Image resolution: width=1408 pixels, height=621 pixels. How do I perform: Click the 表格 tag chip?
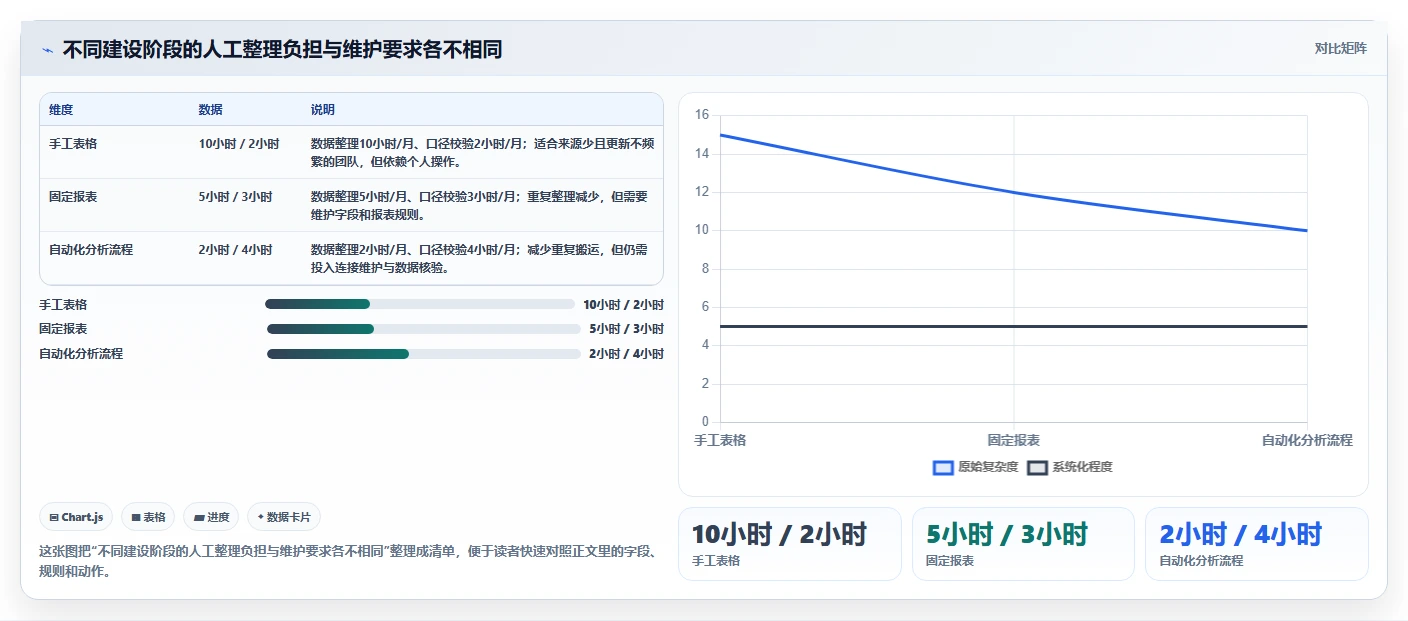(x=148, y=517)
